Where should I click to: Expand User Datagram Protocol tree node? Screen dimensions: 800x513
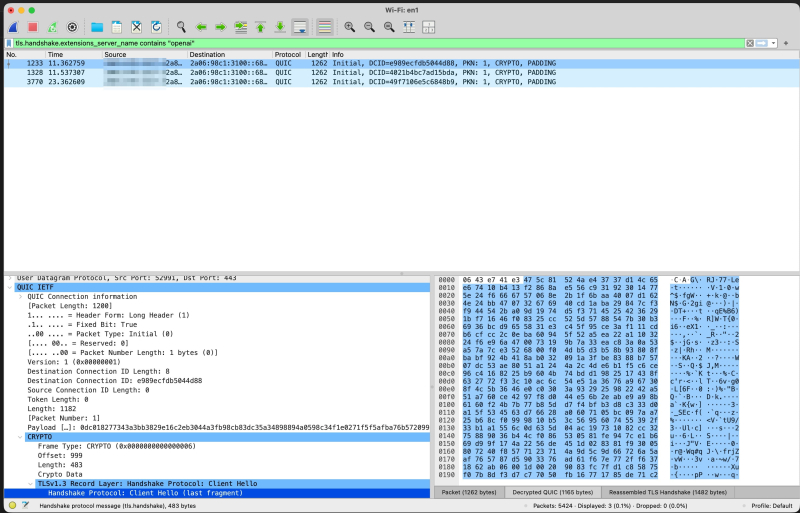10,278
